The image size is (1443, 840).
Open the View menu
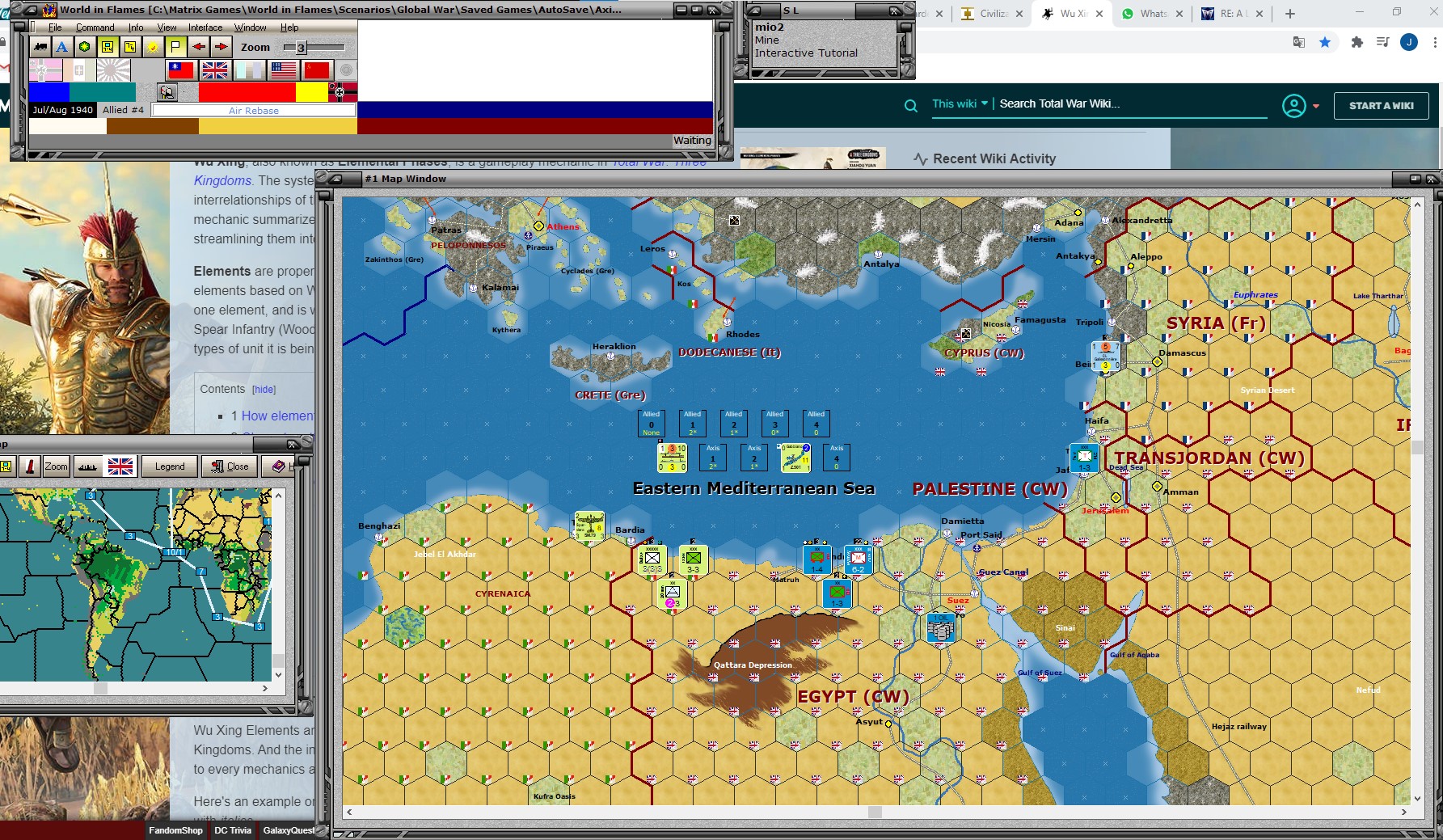coord(167,27)
